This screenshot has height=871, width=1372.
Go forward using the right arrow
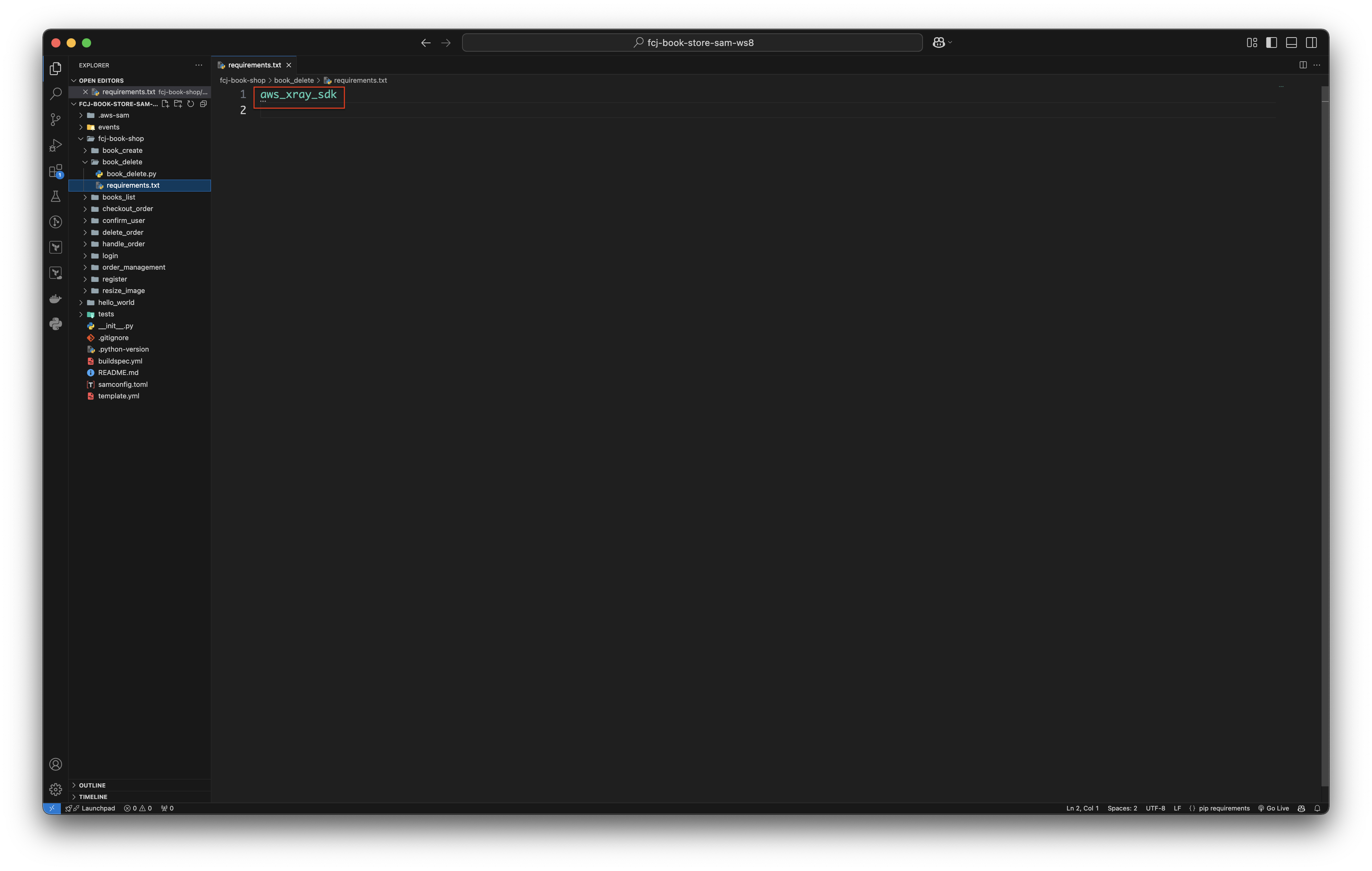point(446,43)
